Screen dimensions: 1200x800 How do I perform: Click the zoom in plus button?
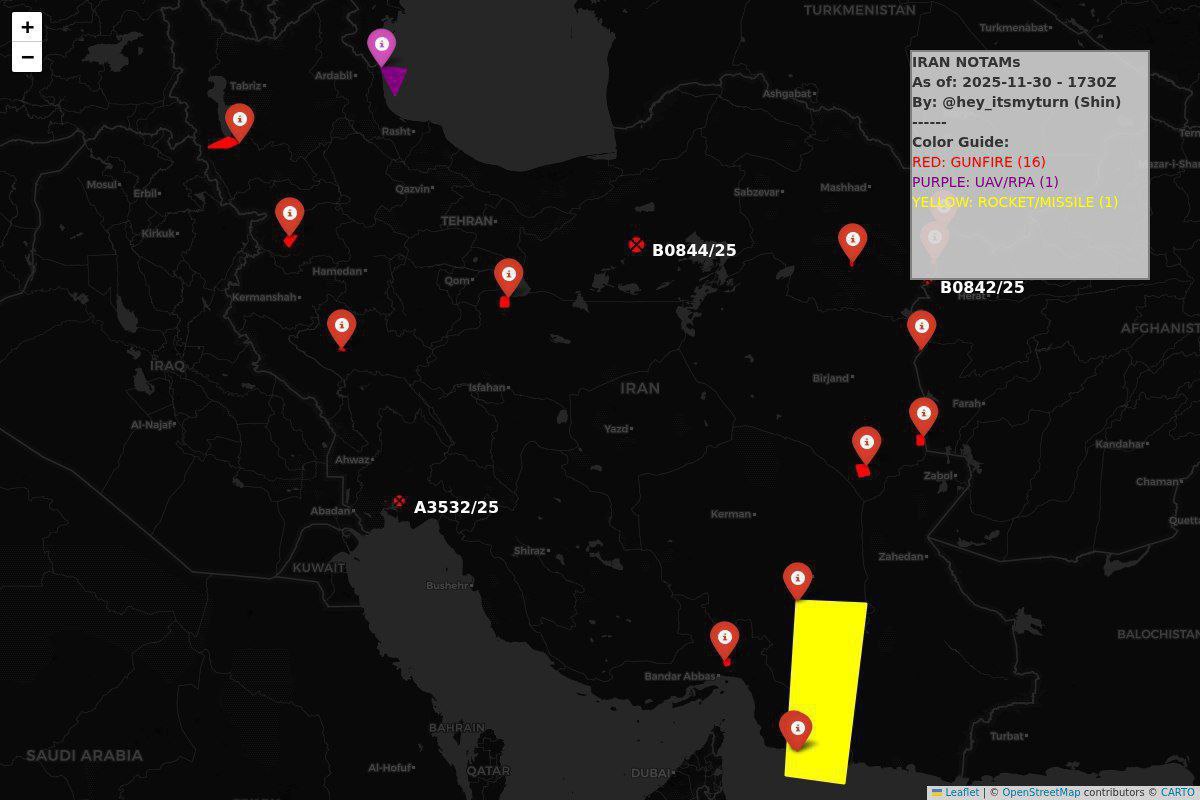click(x=27, y=27)
